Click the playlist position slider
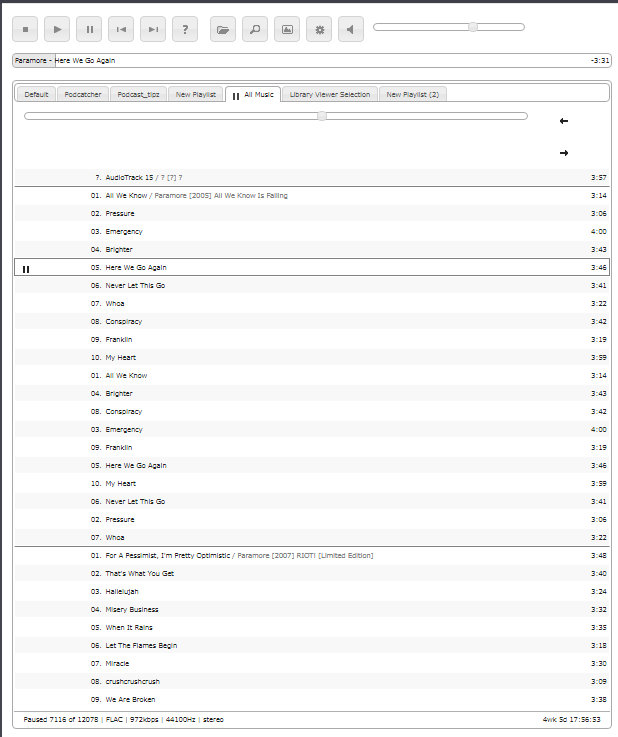The height and width of the screenshot is (737, 618). click(x=276, y=116)
